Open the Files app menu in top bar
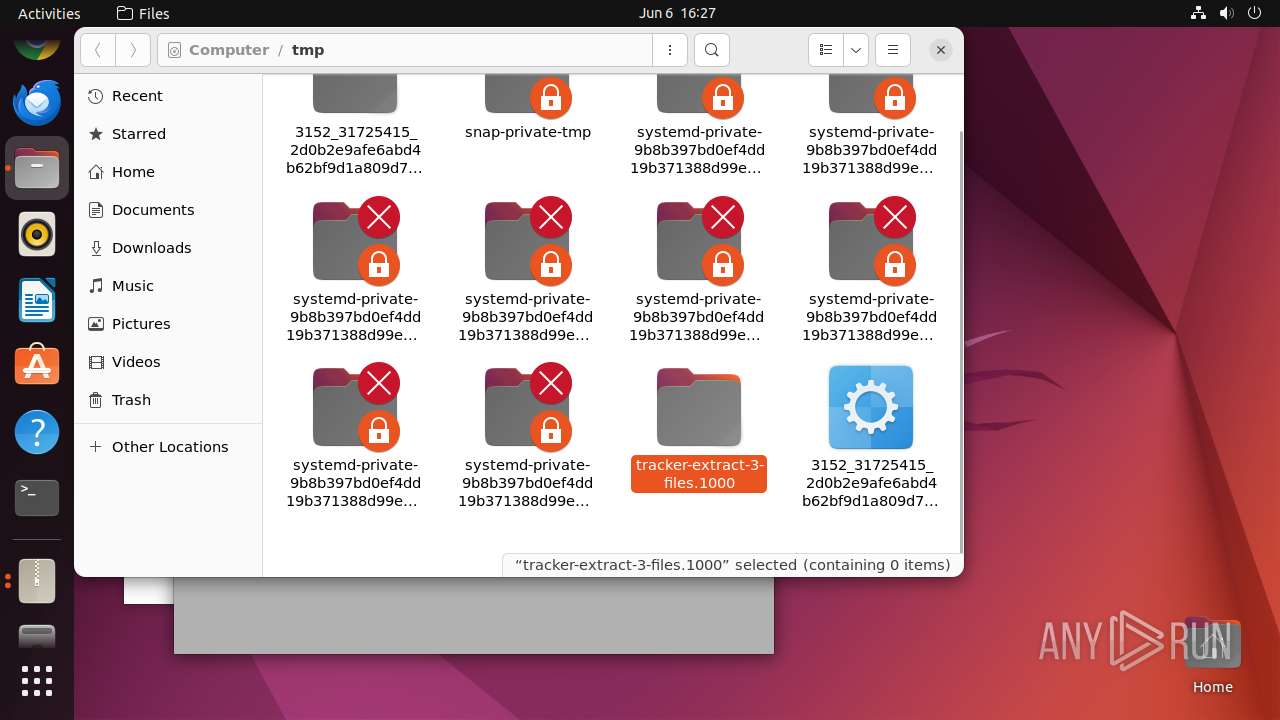Screen dimensions: 1280x720 (143, 13)
